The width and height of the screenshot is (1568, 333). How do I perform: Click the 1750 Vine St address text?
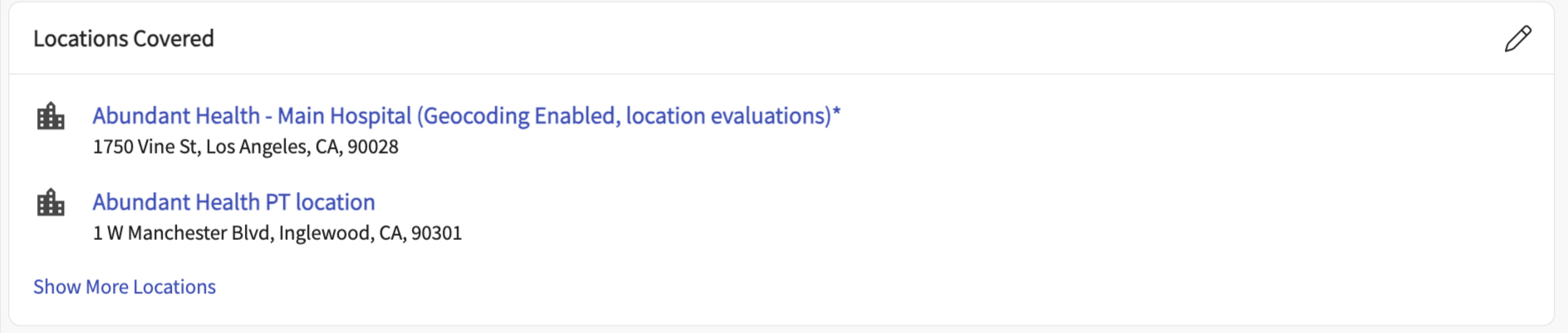tap(145, 147)
